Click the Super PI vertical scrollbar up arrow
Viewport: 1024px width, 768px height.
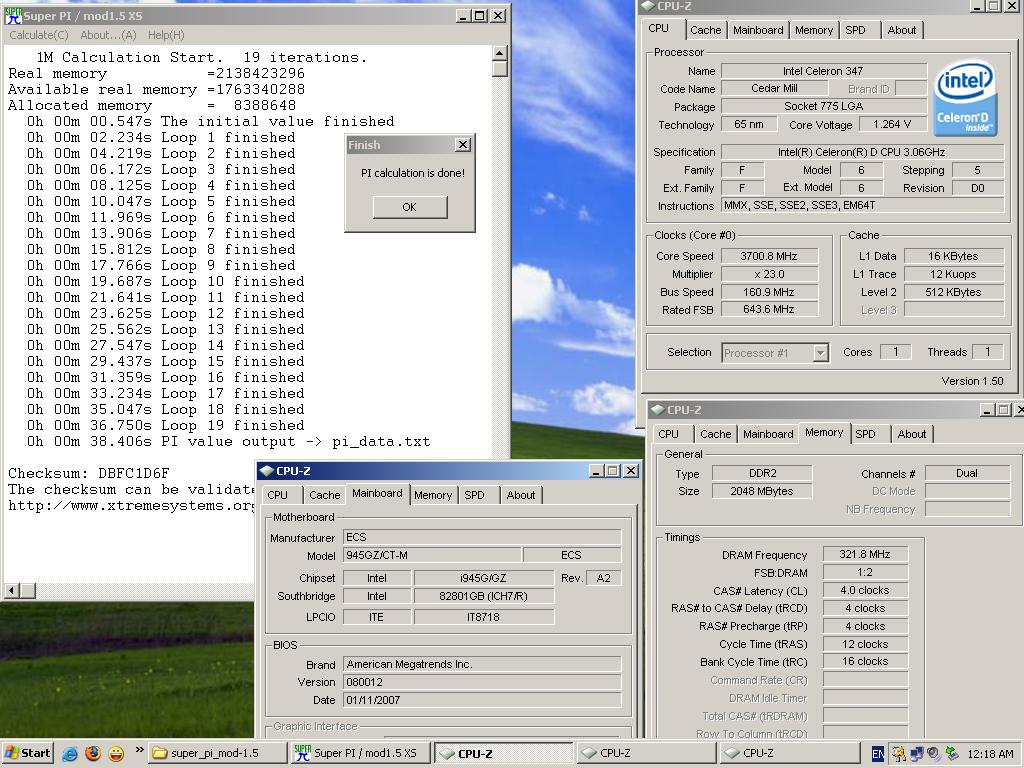click(500, 54)
